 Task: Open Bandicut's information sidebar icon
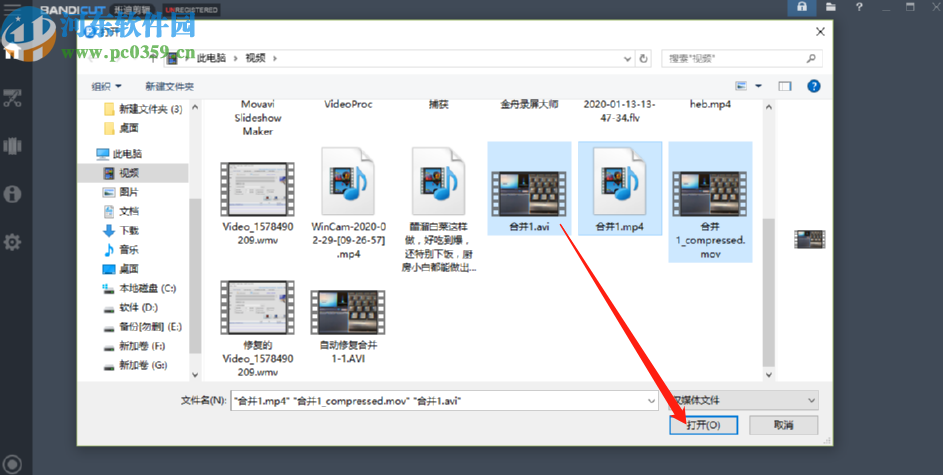(x=12, y=194)
